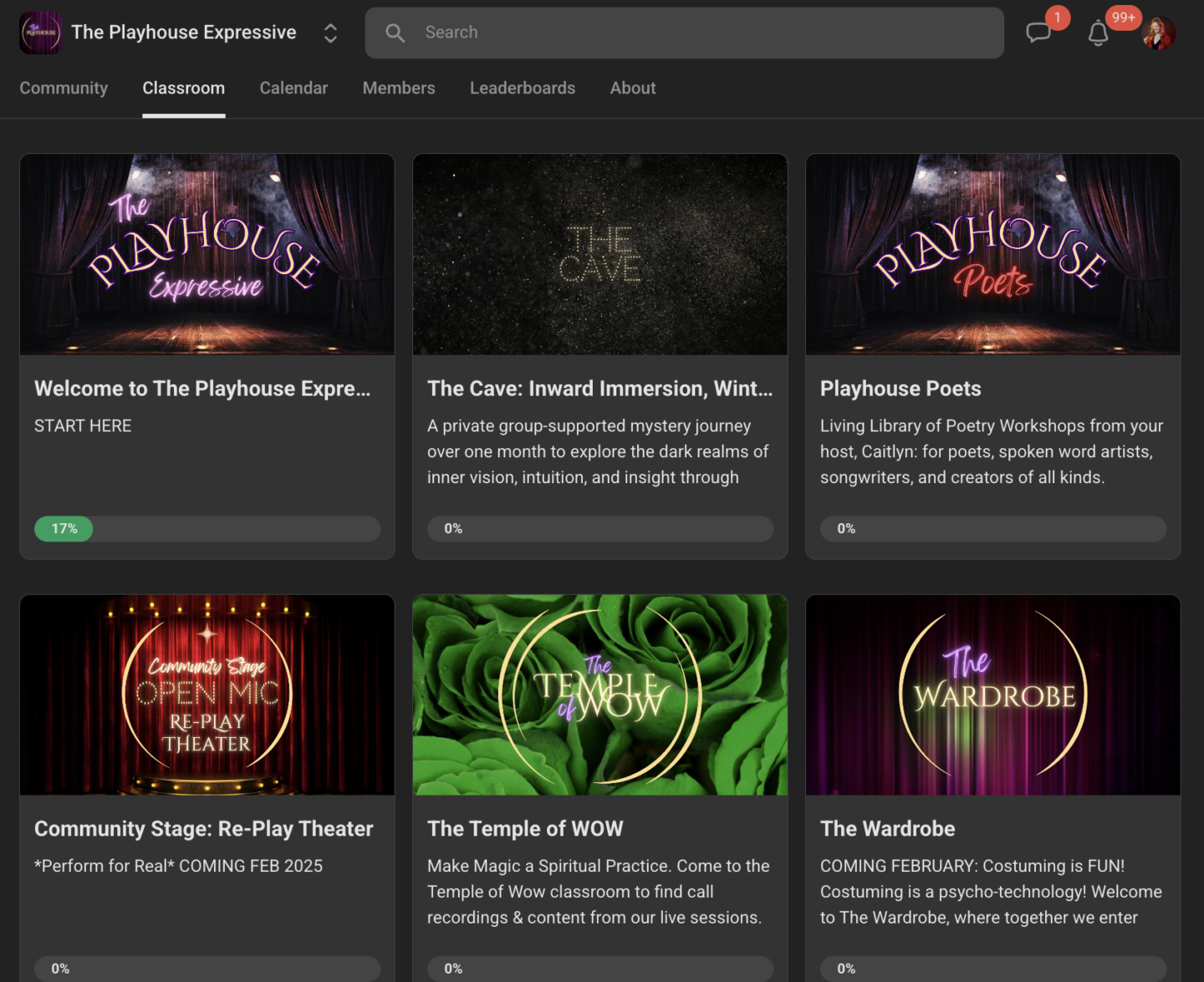Click the search magnifier icon

395,33
